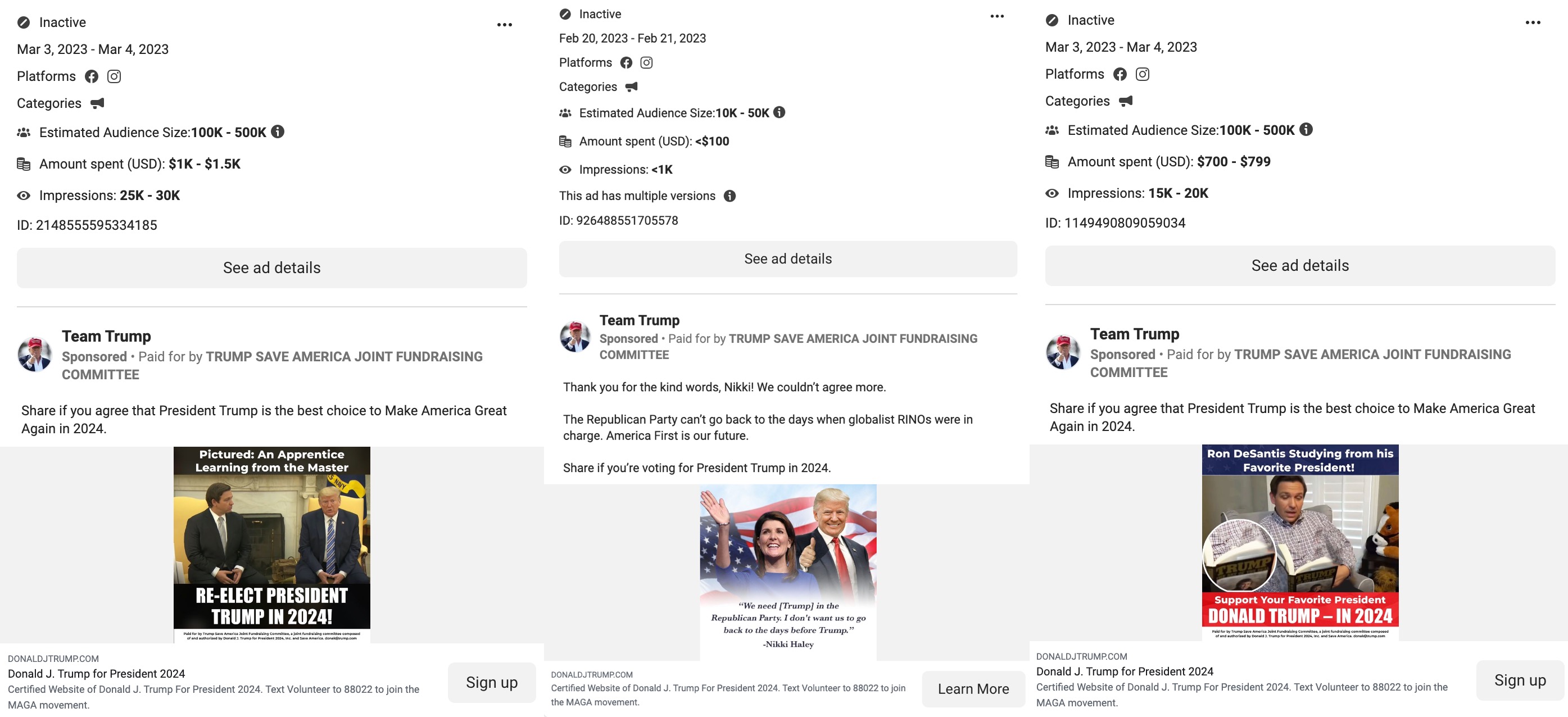
Task: Click the Facebook icon in the first ad
Action: (91, 76)
